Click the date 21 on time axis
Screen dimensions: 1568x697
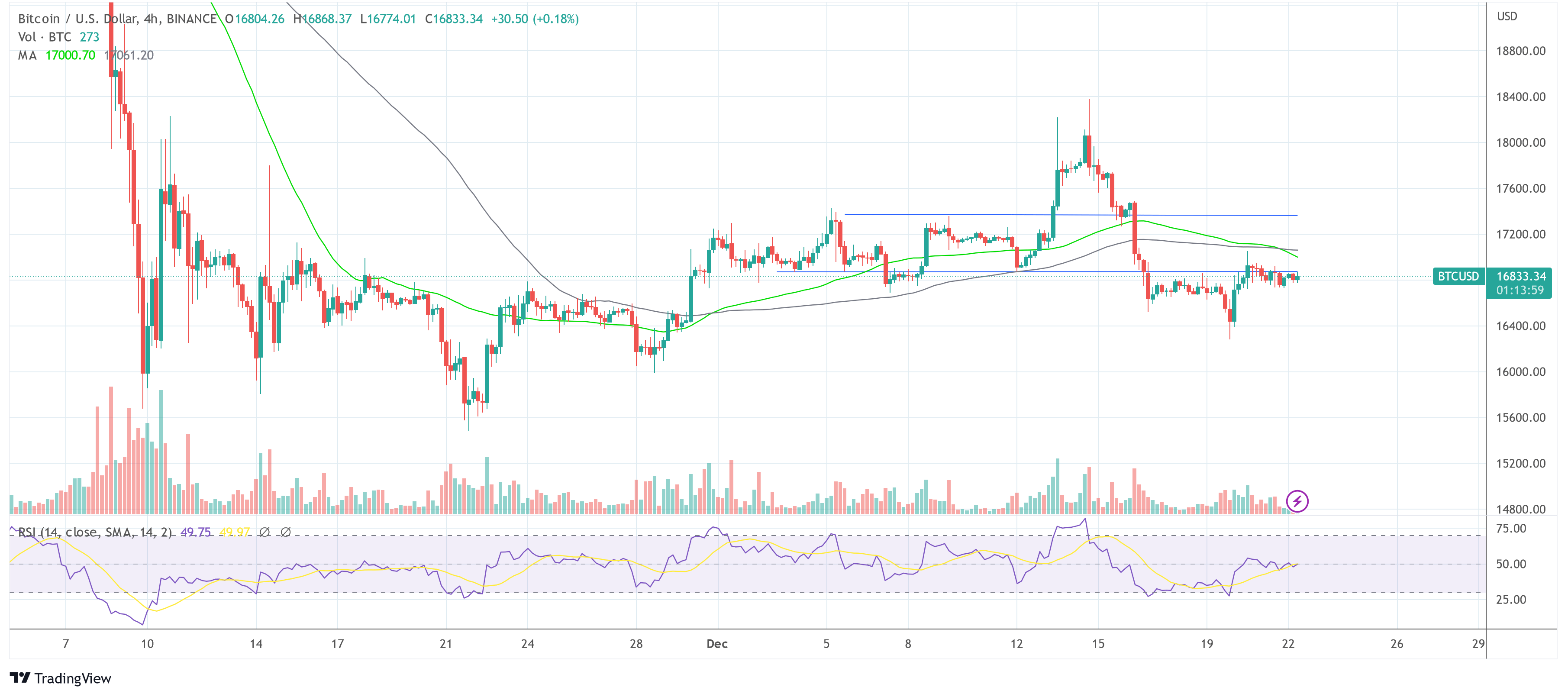[446, 644]
